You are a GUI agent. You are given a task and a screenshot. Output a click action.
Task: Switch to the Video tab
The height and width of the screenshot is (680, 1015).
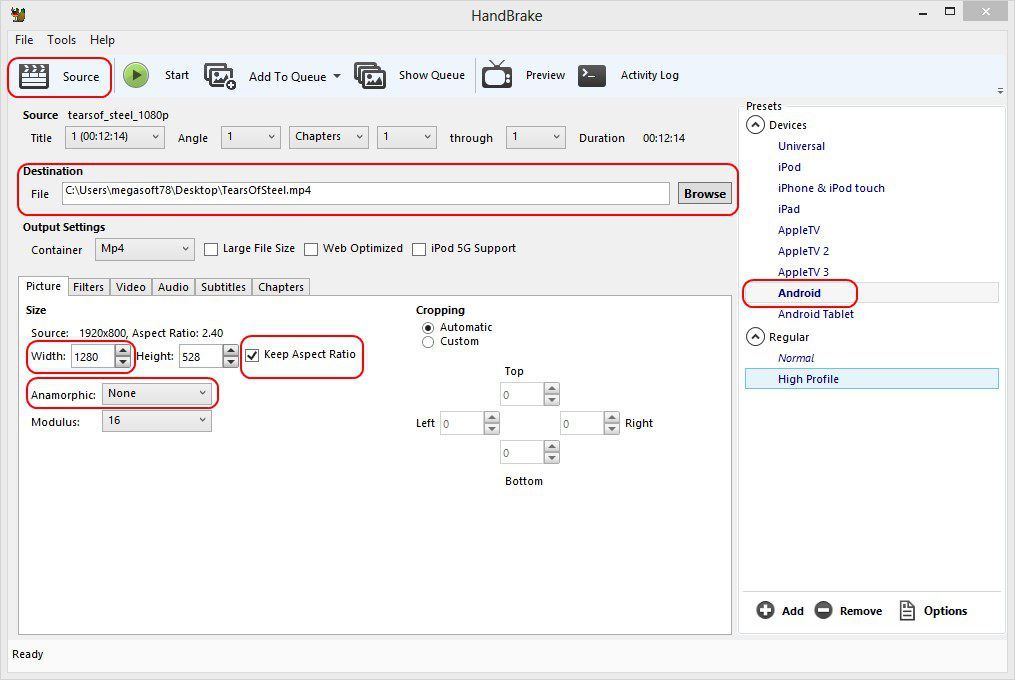[x=131, y=287]
